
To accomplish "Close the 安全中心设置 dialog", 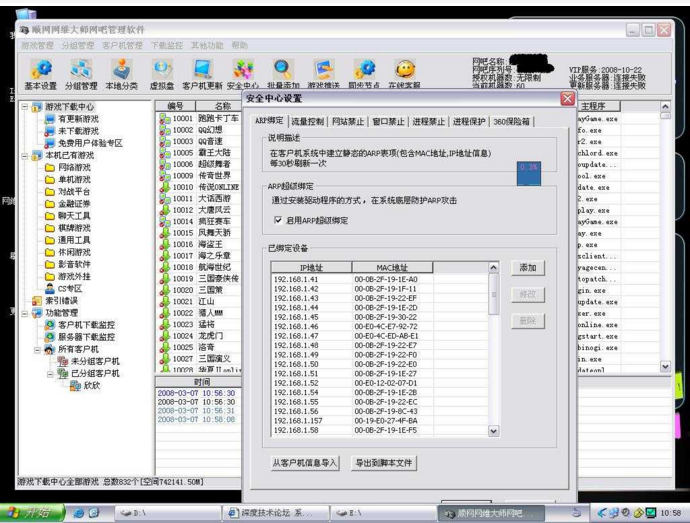I will [568, 99].
